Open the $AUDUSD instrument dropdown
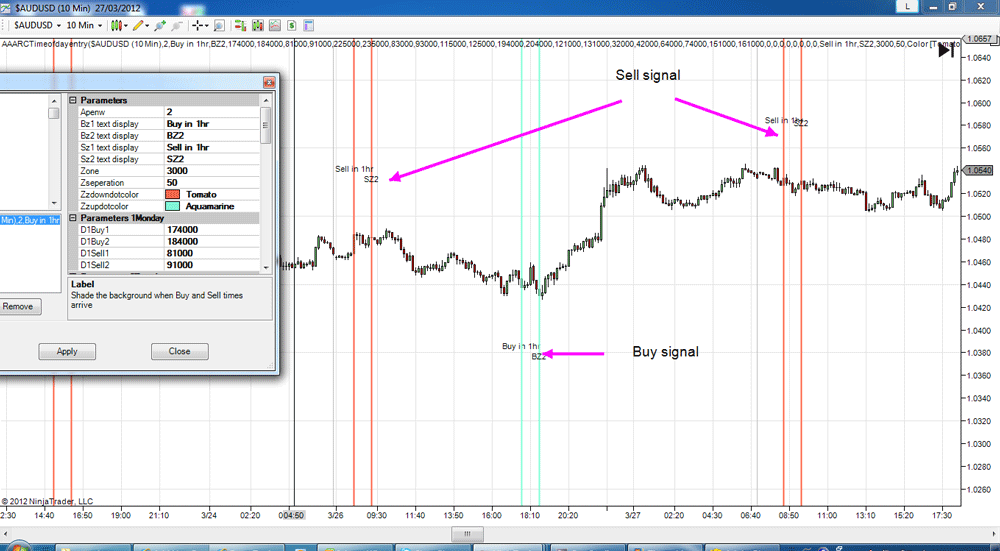The image size is (1000, 551). pyautogui.click(x=37, y=26)
